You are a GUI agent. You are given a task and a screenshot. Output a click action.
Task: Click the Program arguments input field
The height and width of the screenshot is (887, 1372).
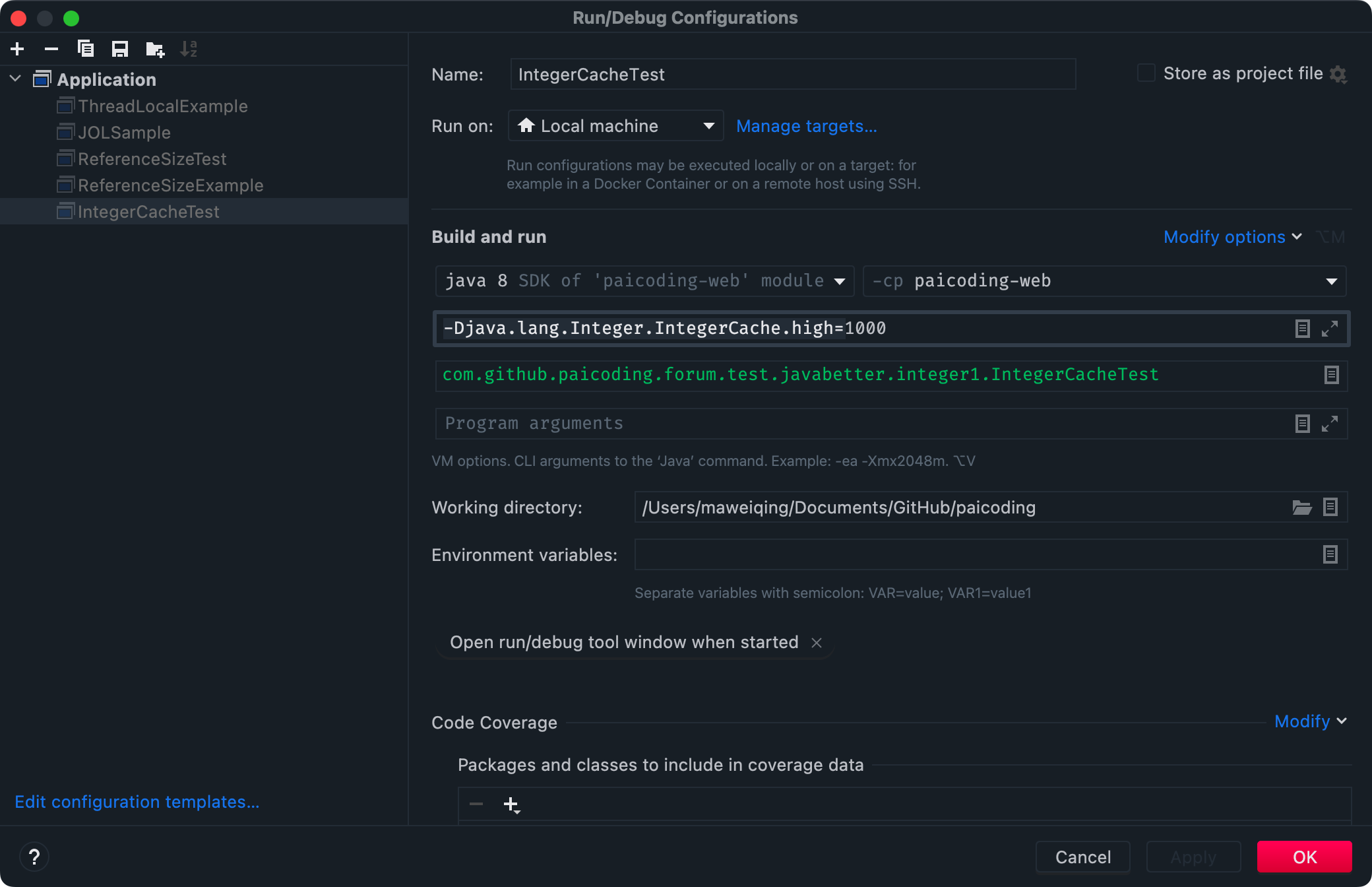click(x=857, y=424)
